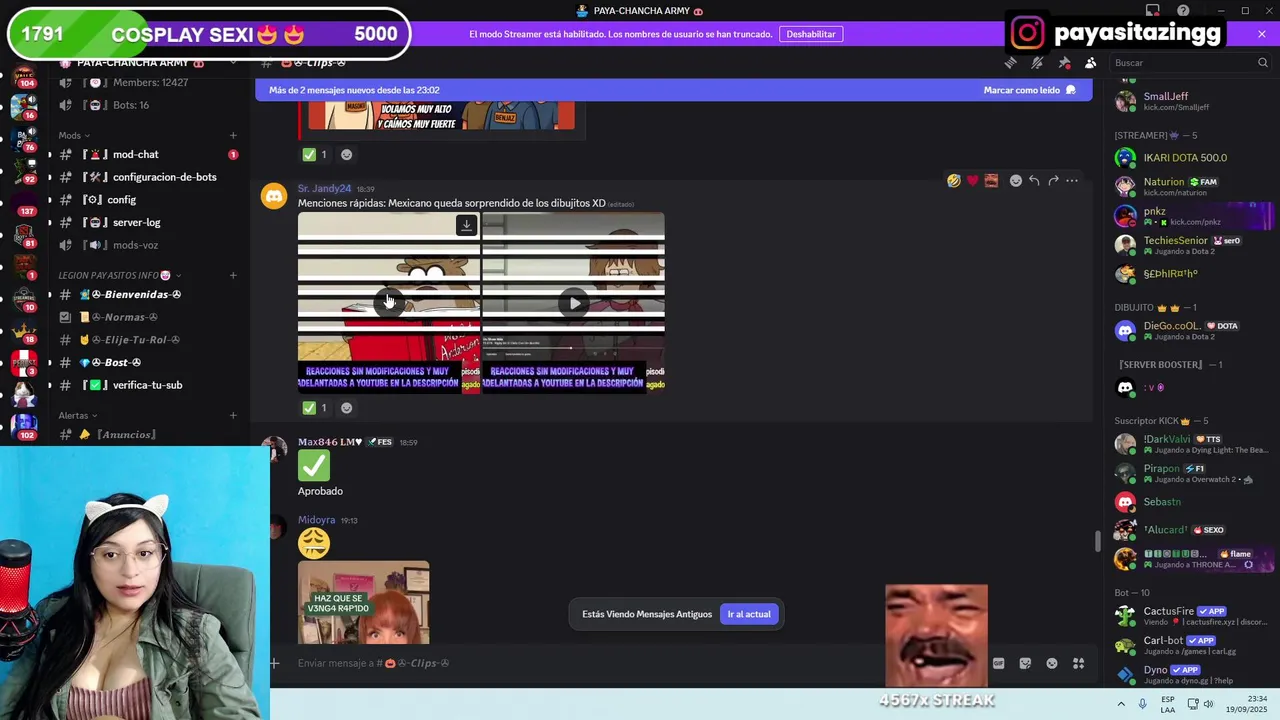Open Max846 LM username

[x=330, y=442]
